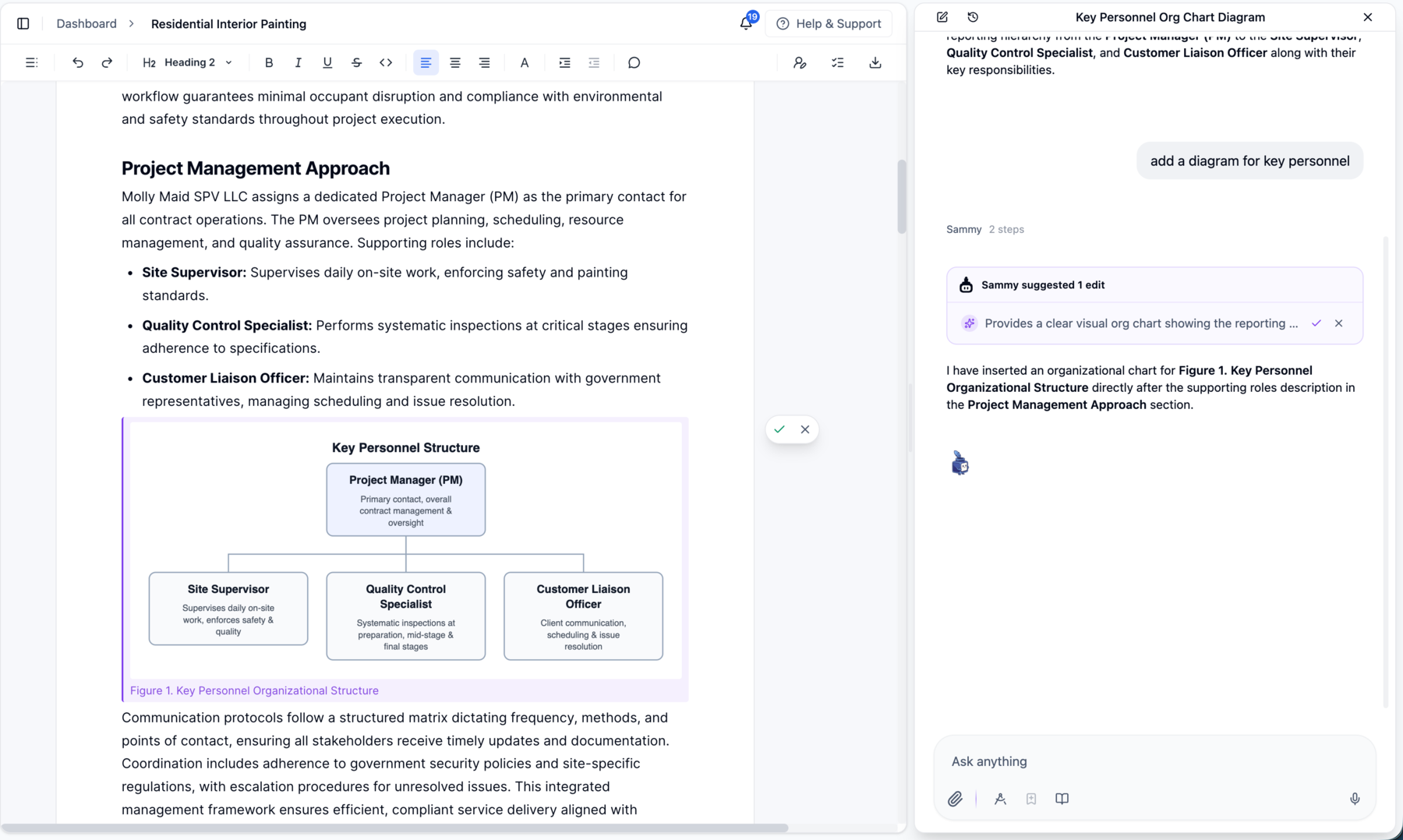
Task: Expand Sammy's 2 steps
Action: coord(1006,229)
